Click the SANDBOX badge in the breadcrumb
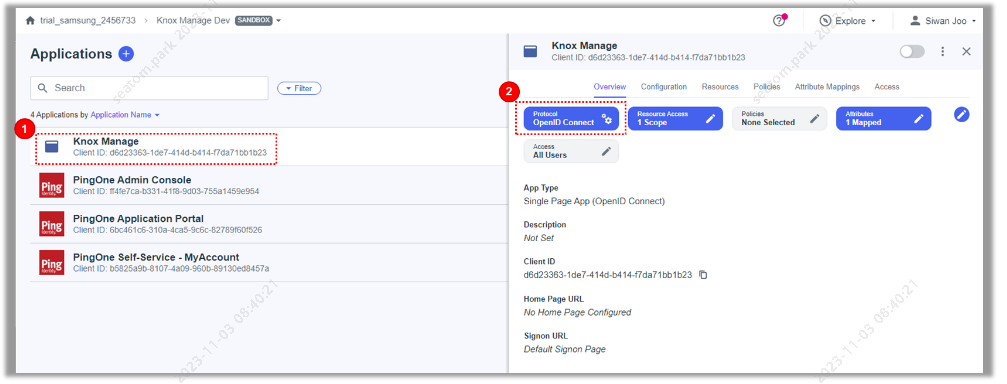This screenshot has width=1007, height=384. (x=254, y=21)
